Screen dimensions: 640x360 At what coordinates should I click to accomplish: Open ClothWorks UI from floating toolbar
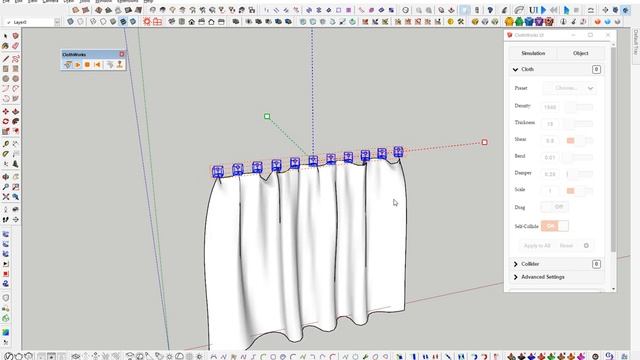pos(67,65)
